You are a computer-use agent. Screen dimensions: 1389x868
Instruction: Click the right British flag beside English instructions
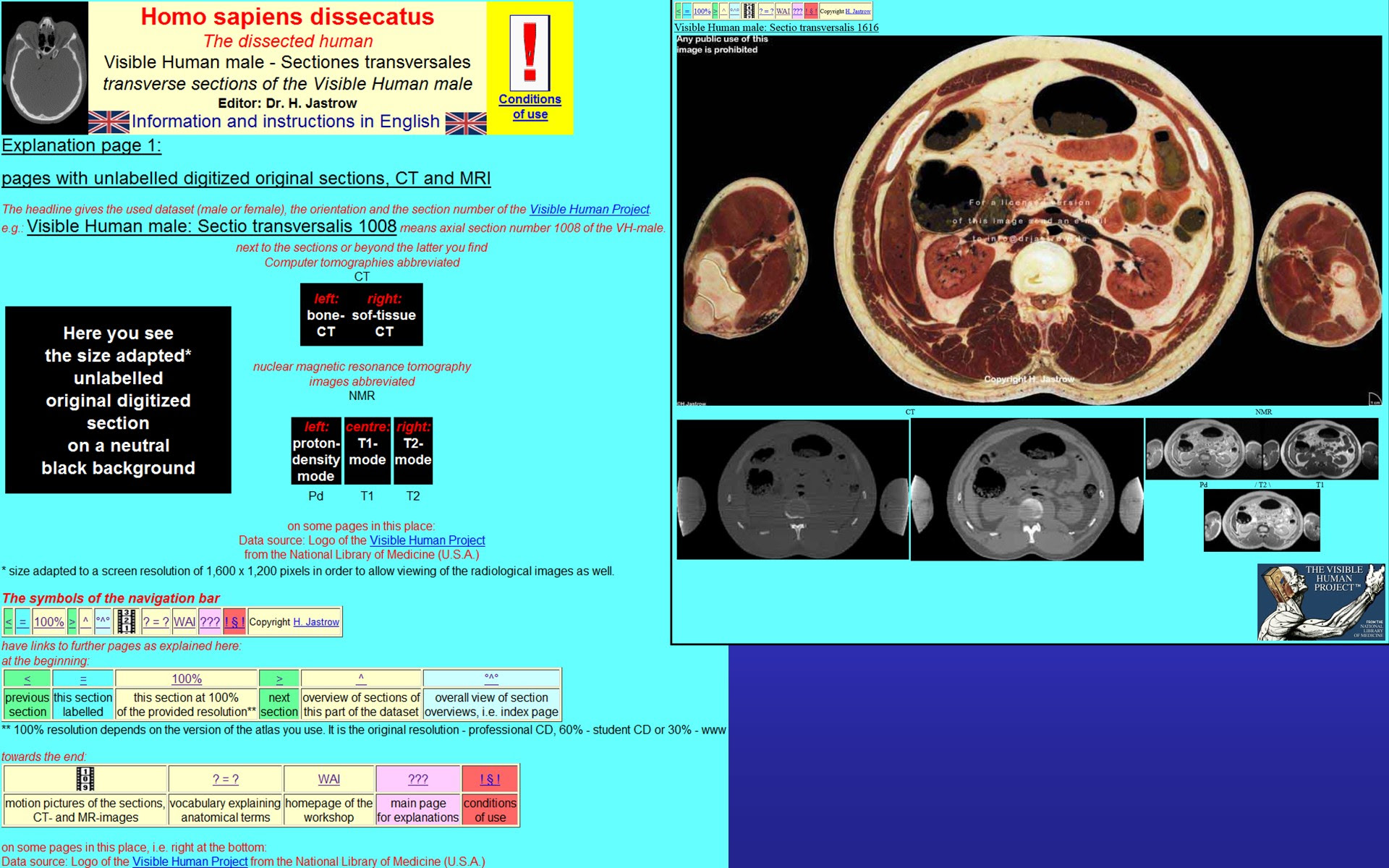click(x=466, y=123)
